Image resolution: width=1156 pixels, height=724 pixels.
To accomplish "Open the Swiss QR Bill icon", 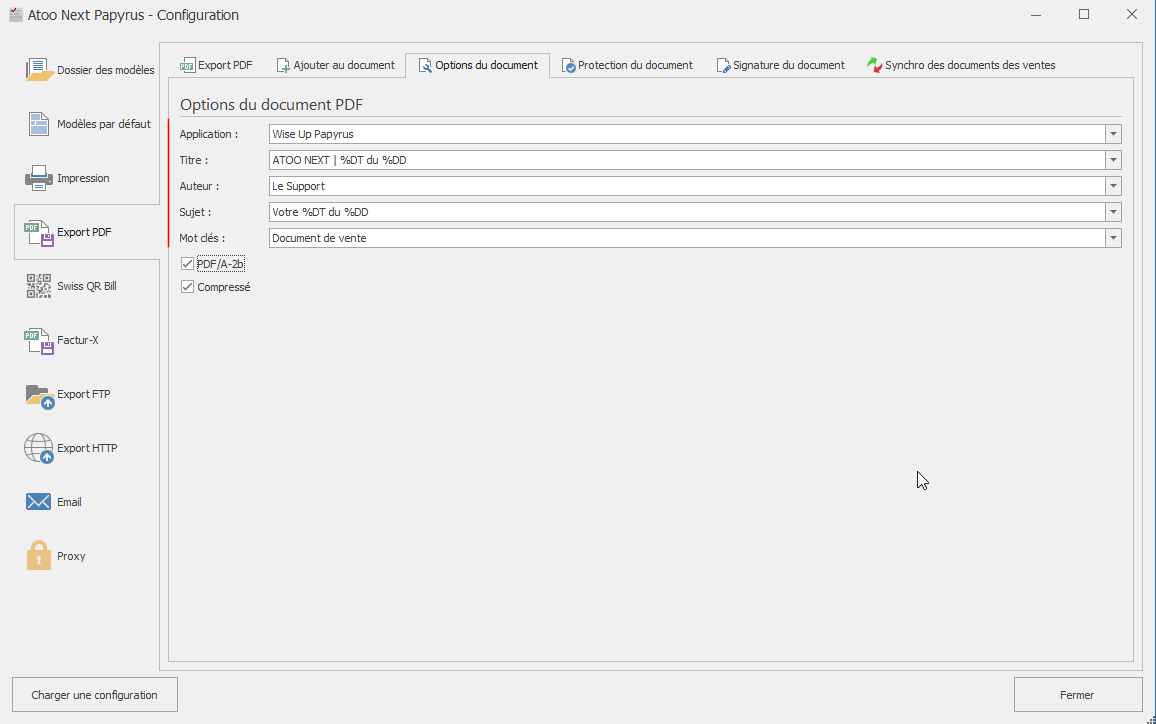I will (x=39, y=286).
